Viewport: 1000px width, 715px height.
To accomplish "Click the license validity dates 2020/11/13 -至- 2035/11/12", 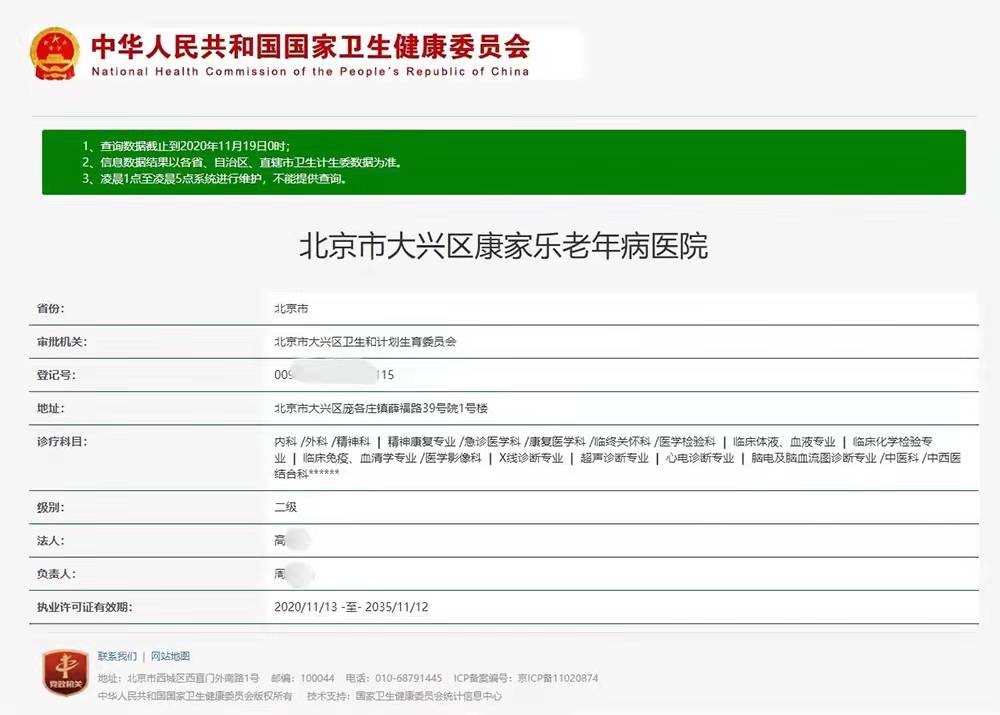I will [x=351, y=607].
